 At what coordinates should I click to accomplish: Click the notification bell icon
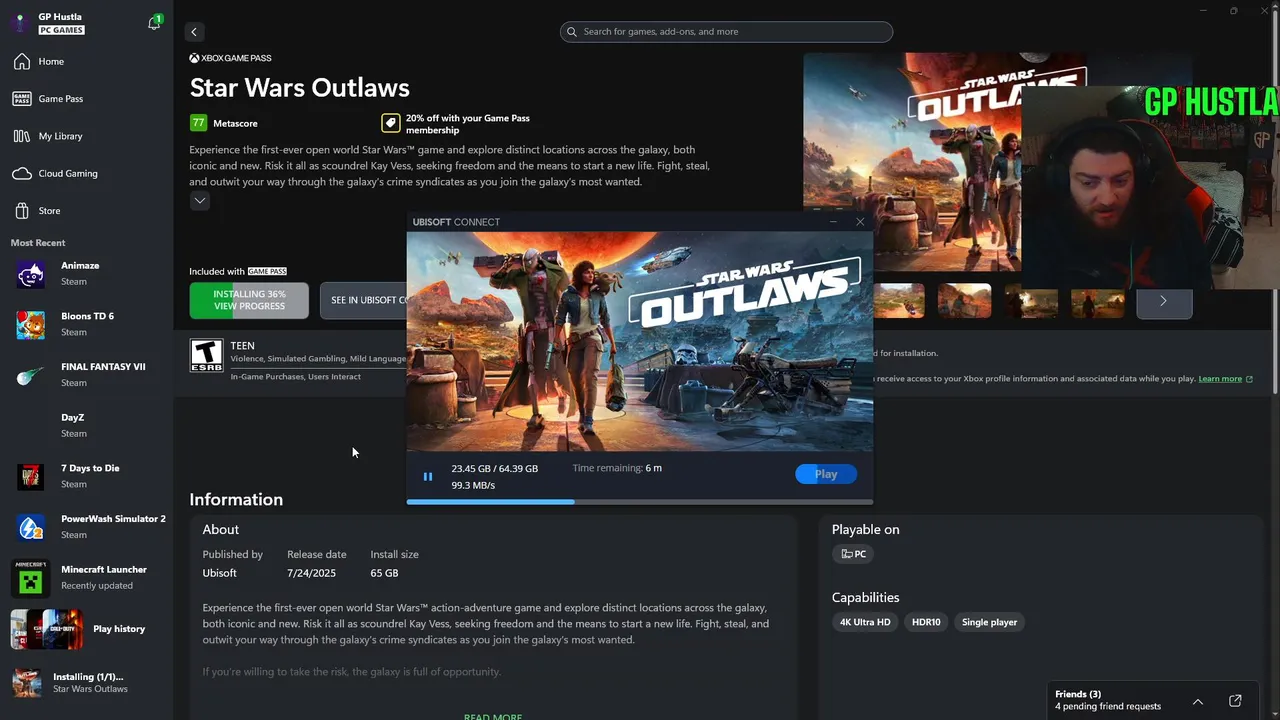coord(154,22)
